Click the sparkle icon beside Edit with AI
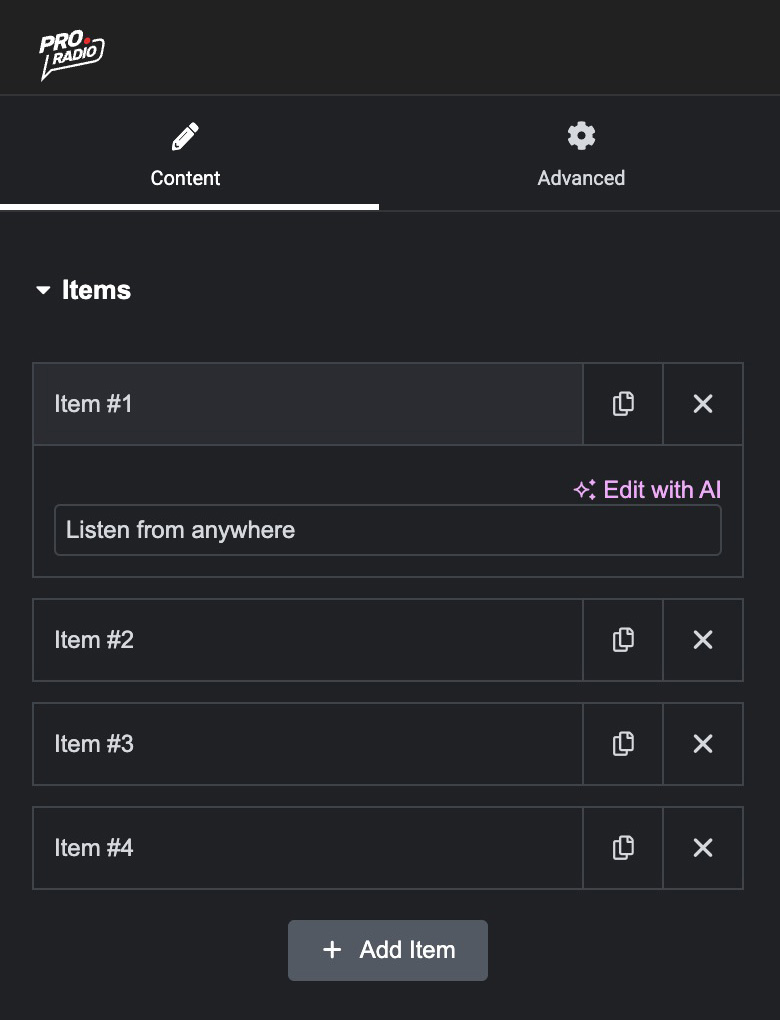Viewport: 780px width, 1020px height. [x=584, y=490]
